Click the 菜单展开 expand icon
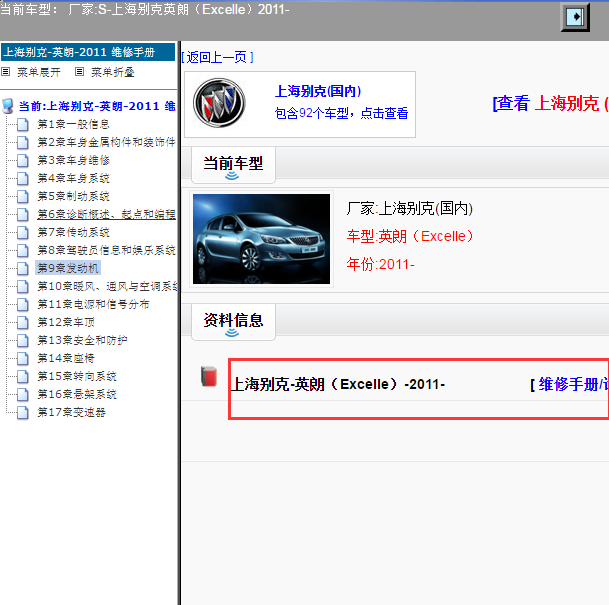This screenshot has width=609, height=605. [5, 71]
